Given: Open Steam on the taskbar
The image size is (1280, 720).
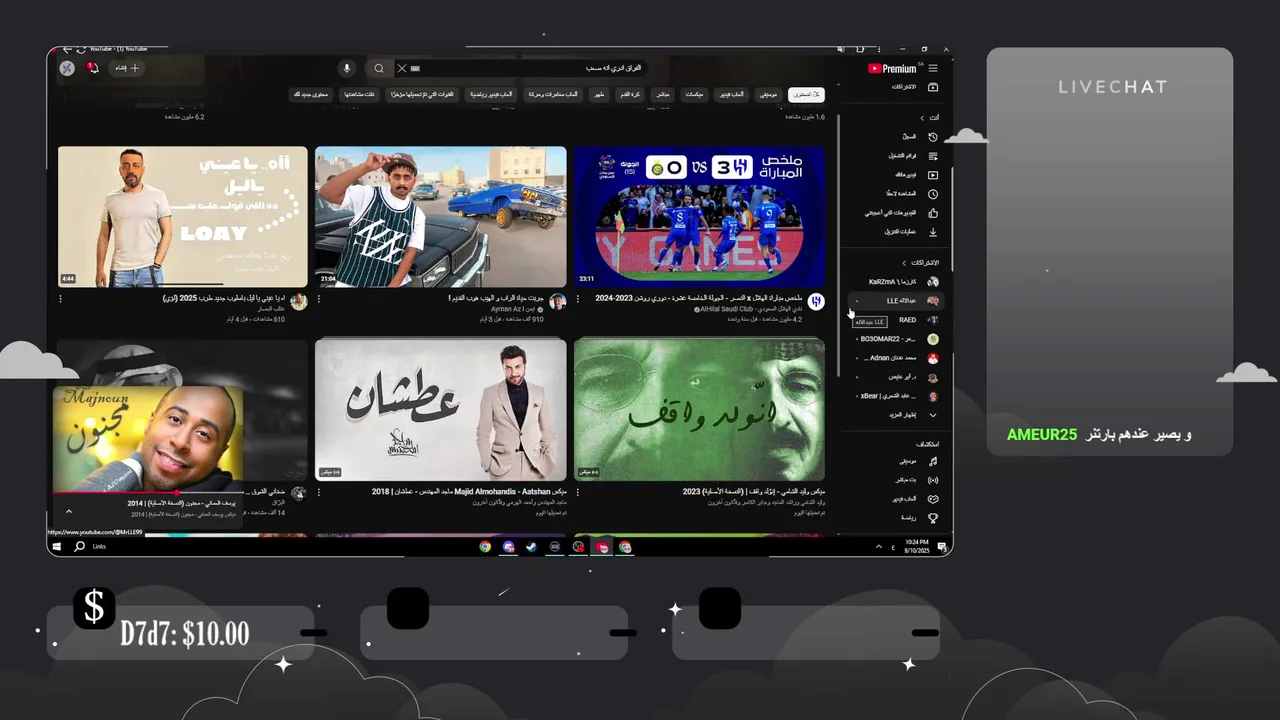Looking at the screenshot, I should 531,547.
